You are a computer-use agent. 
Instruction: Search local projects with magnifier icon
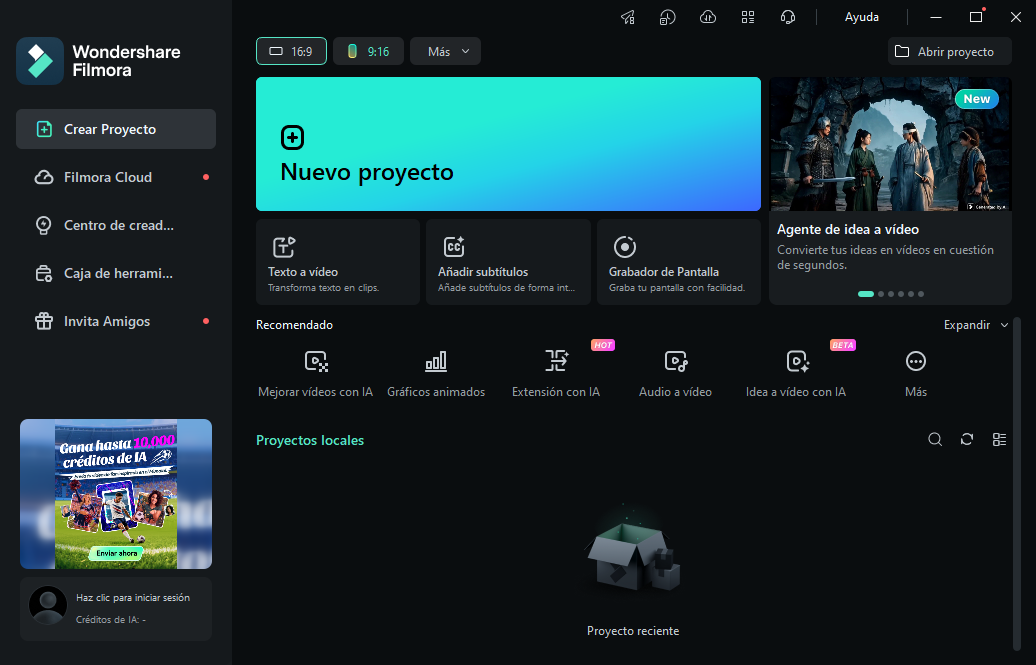[935, 440]
